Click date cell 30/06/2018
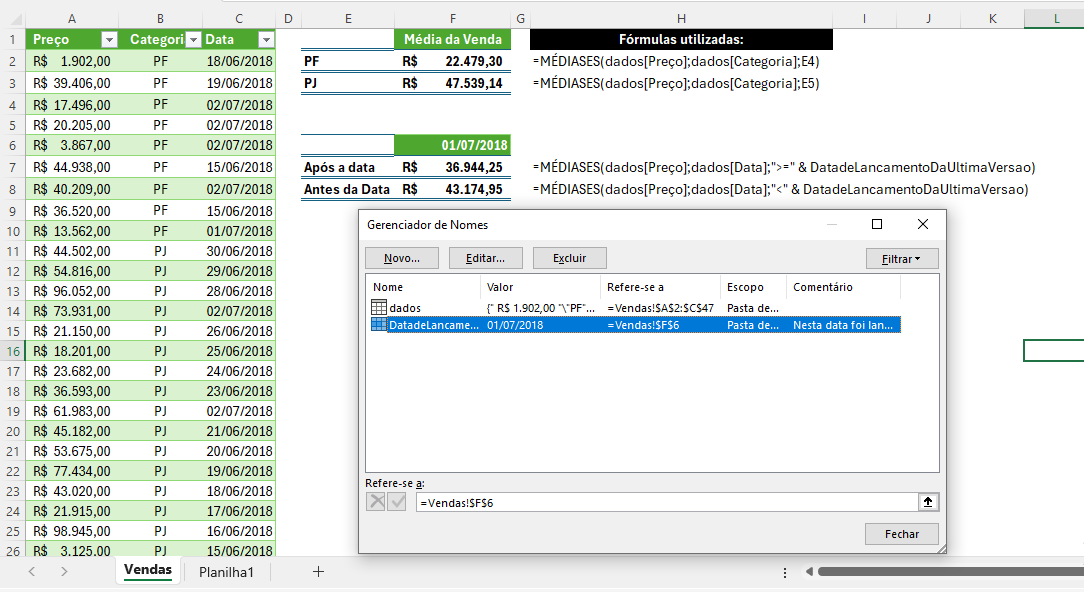This screenshot has height=592, width=1084. tap(239, 251)
